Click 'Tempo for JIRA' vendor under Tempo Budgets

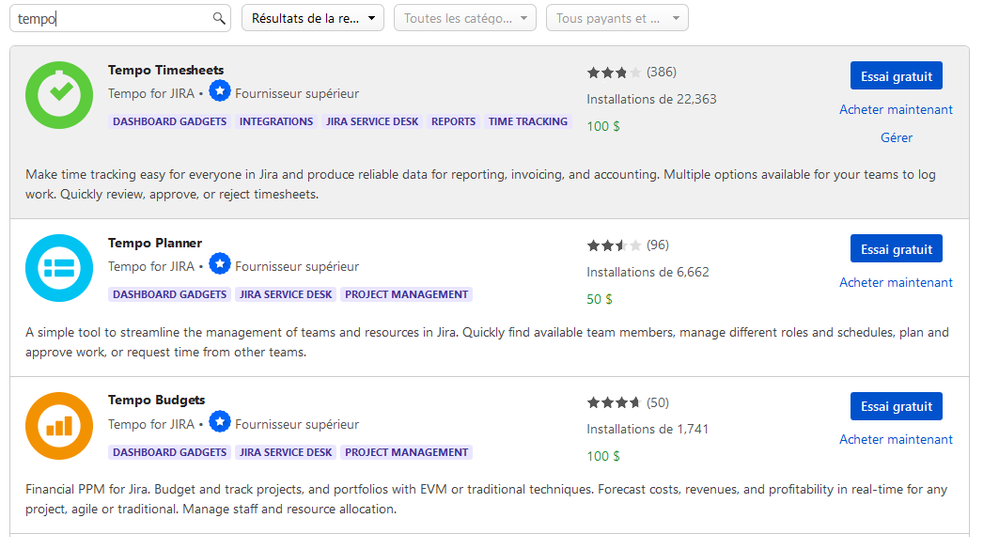tap(151, 424)
